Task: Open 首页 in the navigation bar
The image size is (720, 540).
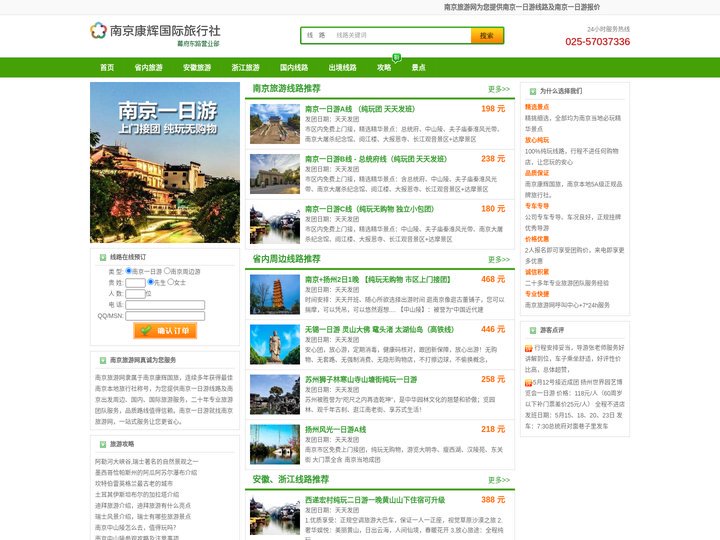Action: click(107, 68)
